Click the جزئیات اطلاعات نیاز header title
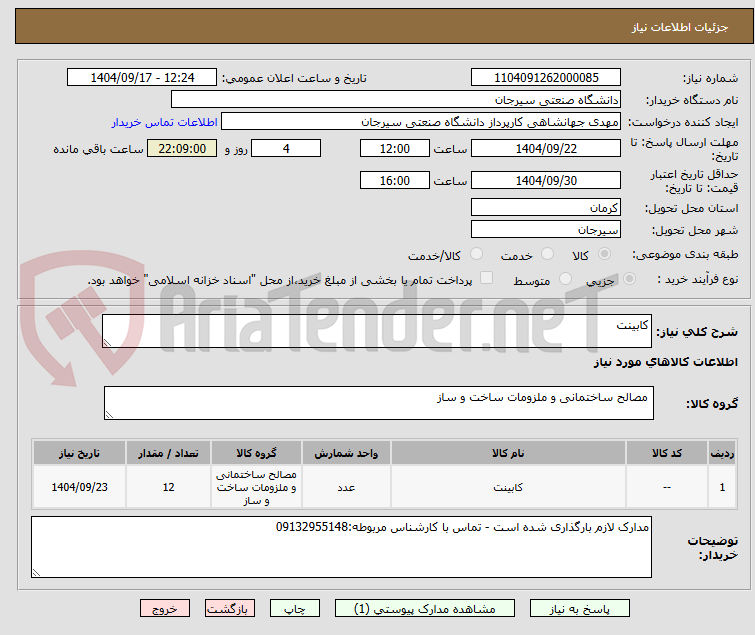Screen dimensions: 755x635 pyautogui.click(x=679, y=27)
